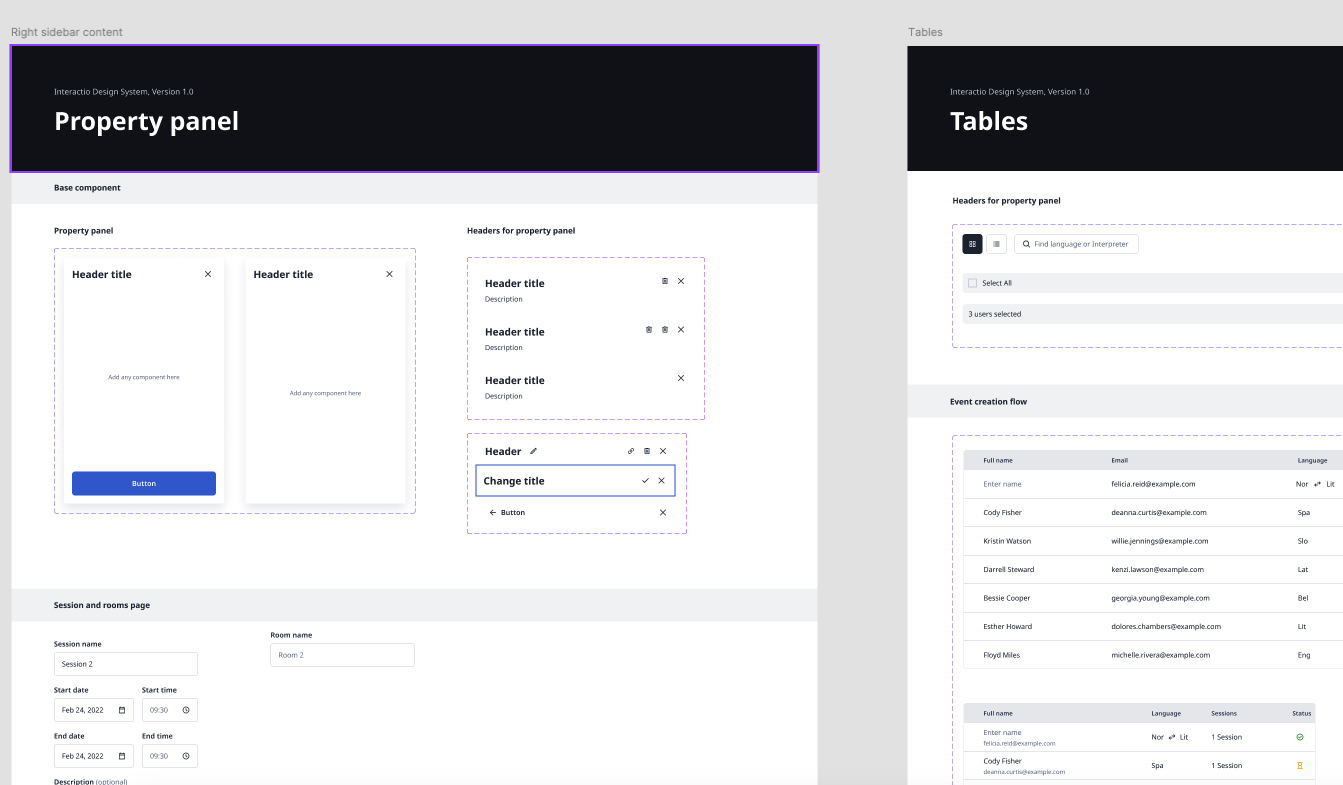Select the Tables frame label

pos(925,32)
